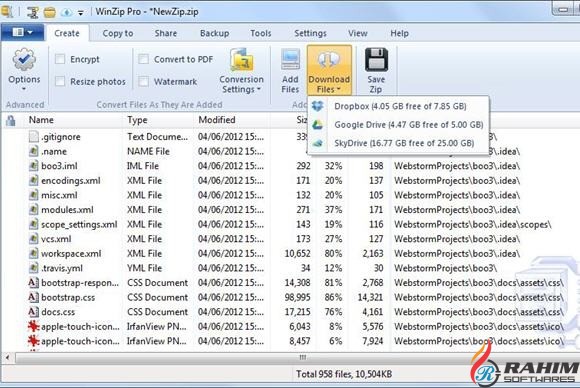The width and height of the screenshot is (580, 388).
Task: Click 'Total 958 files, 10,504KB' status text
Action: (x=344, y=374)
